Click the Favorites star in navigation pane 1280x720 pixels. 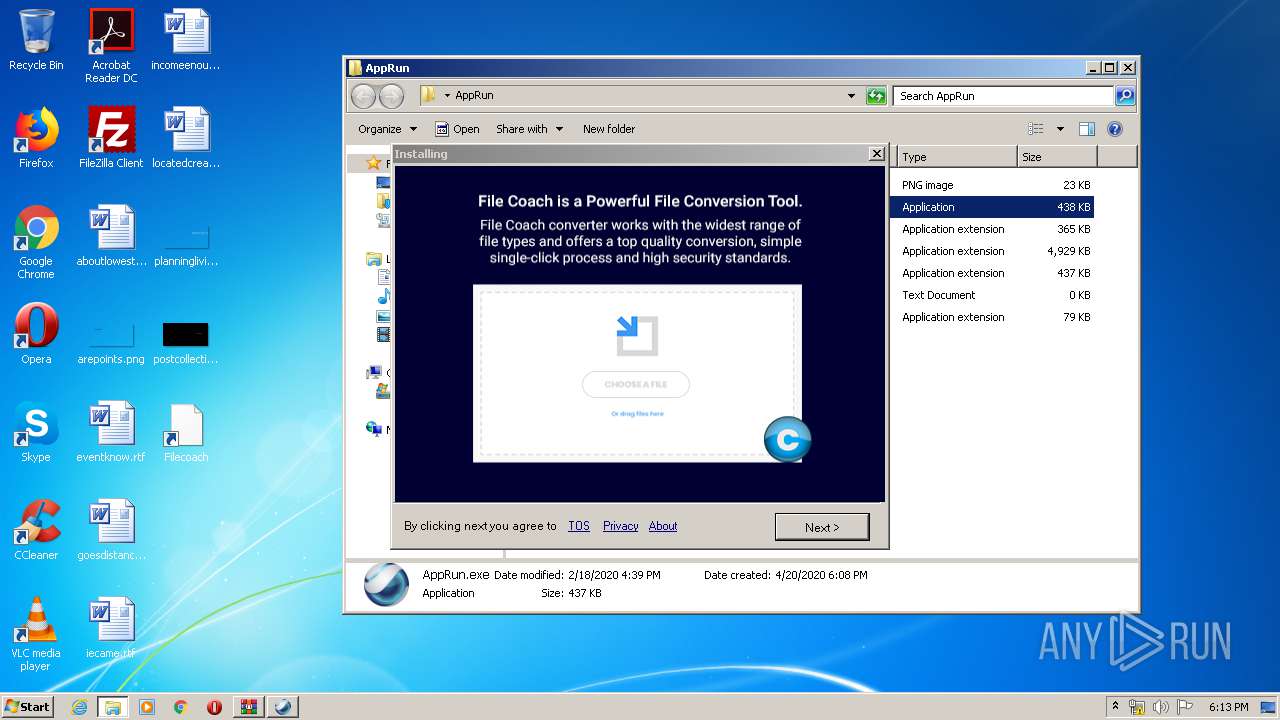click(373, 163)
